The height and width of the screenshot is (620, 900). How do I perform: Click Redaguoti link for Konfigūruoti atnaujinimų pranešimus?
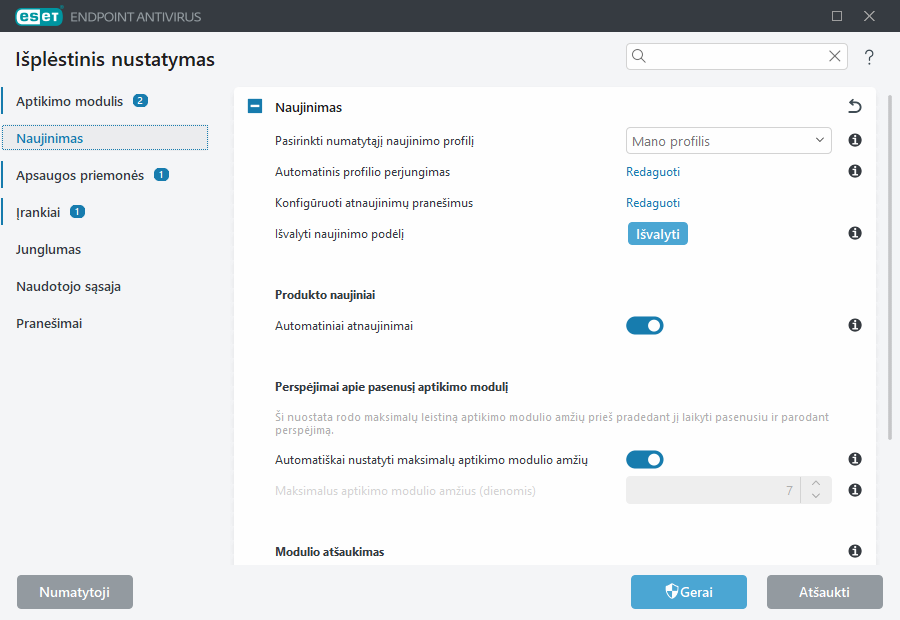coord(653,203)
